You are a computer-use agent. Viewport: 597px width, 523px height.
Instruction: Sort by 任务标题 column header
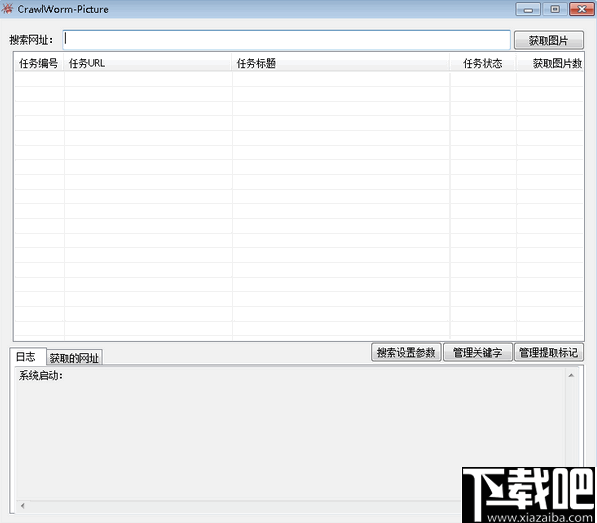[x=341, y=63]
